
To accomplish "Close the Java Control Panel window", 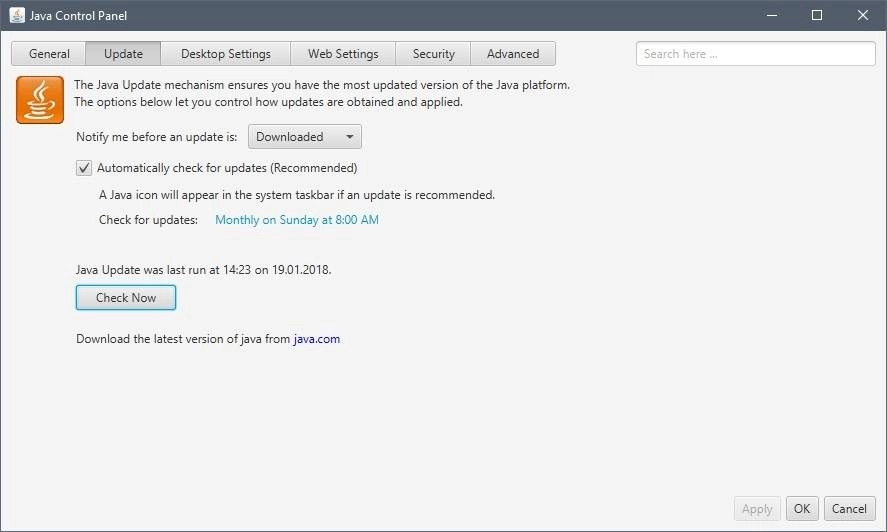I will tap(863, 15).
